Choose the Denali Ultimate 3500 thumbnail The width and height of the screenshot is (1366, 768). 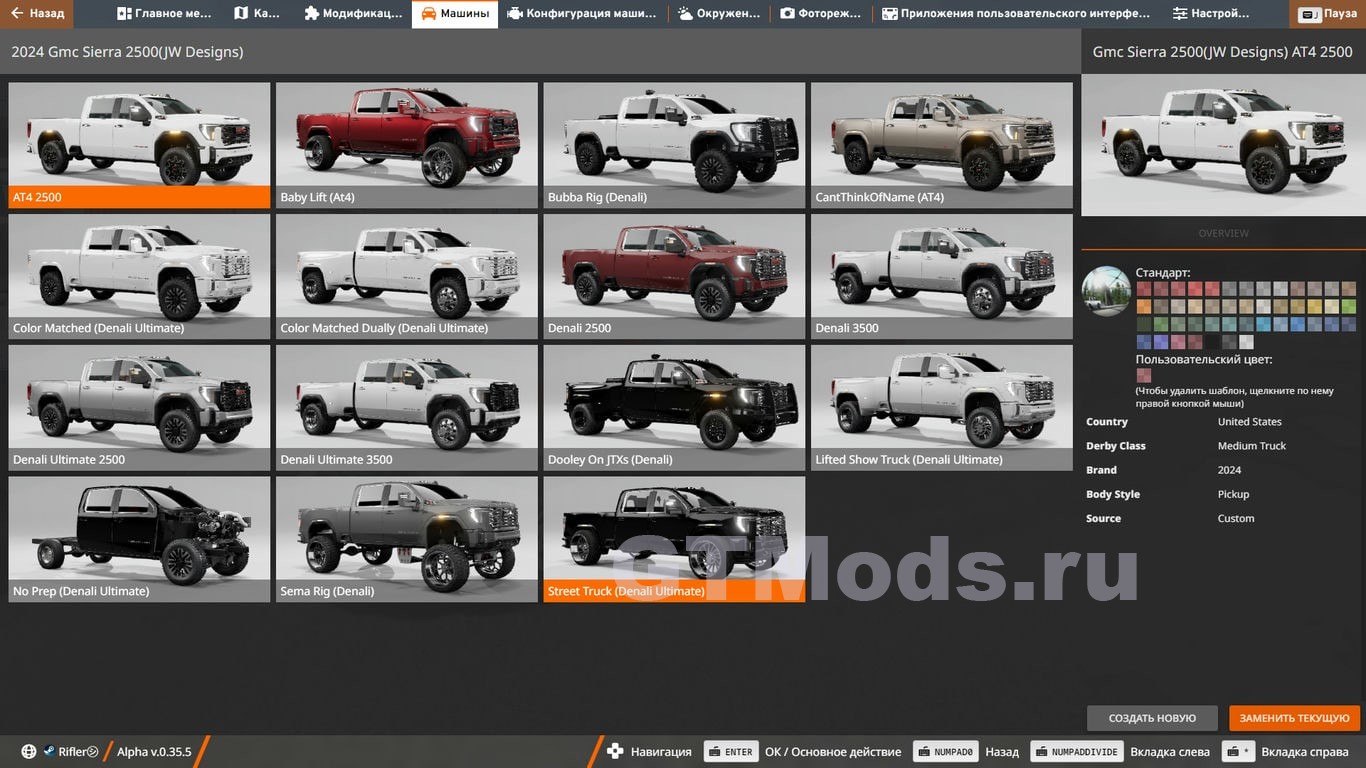tap(407, 408)
